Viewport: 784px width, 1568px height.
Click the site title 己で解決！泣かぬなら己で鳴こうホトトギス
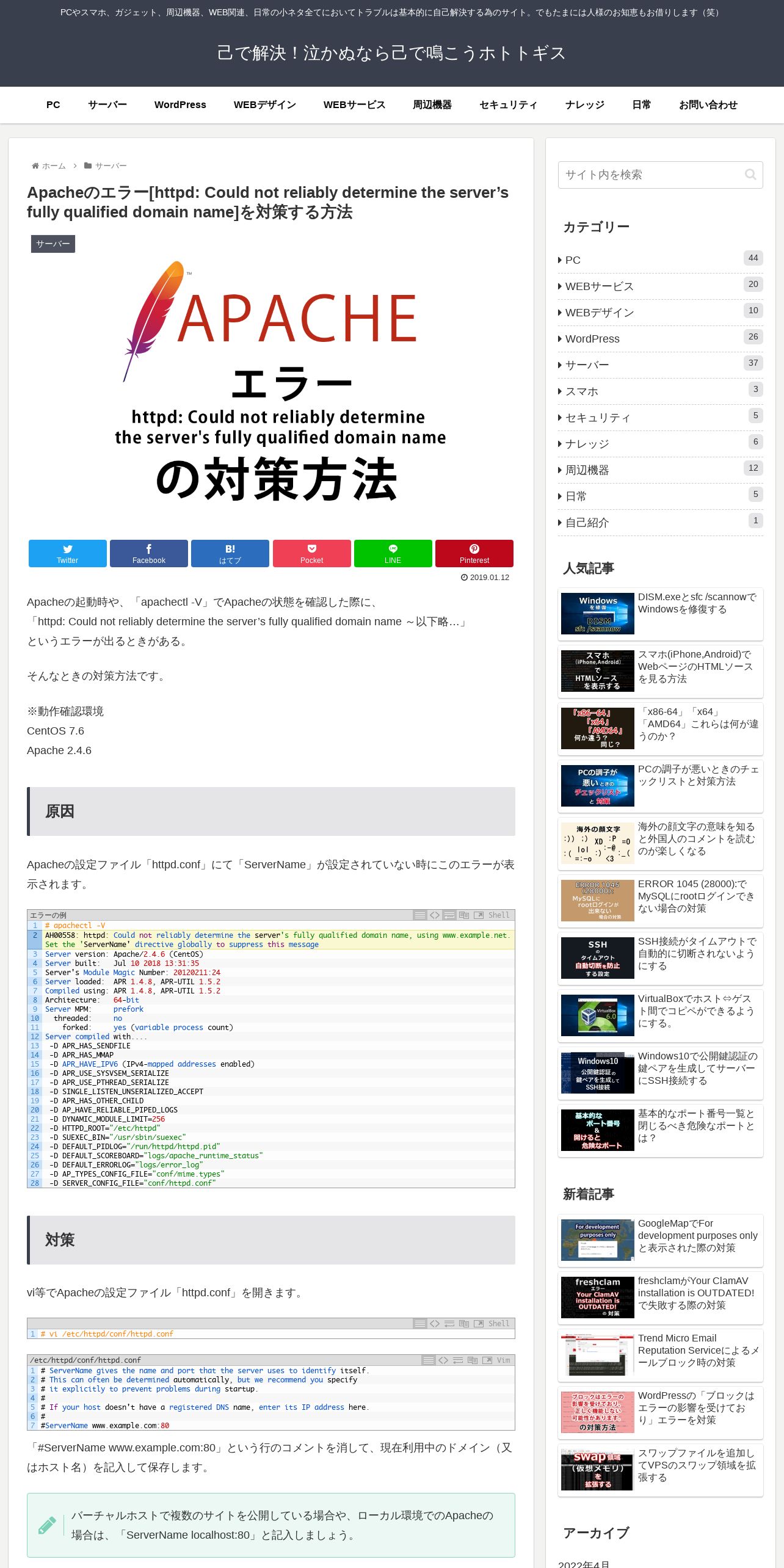coord(391,53)
